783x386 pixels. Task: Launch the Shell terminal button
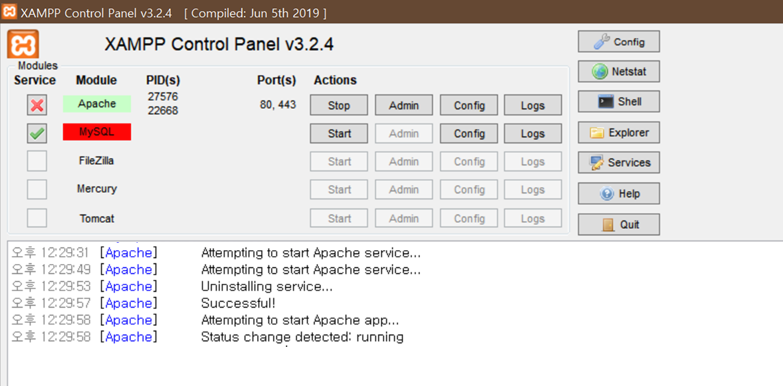(619, 101)
